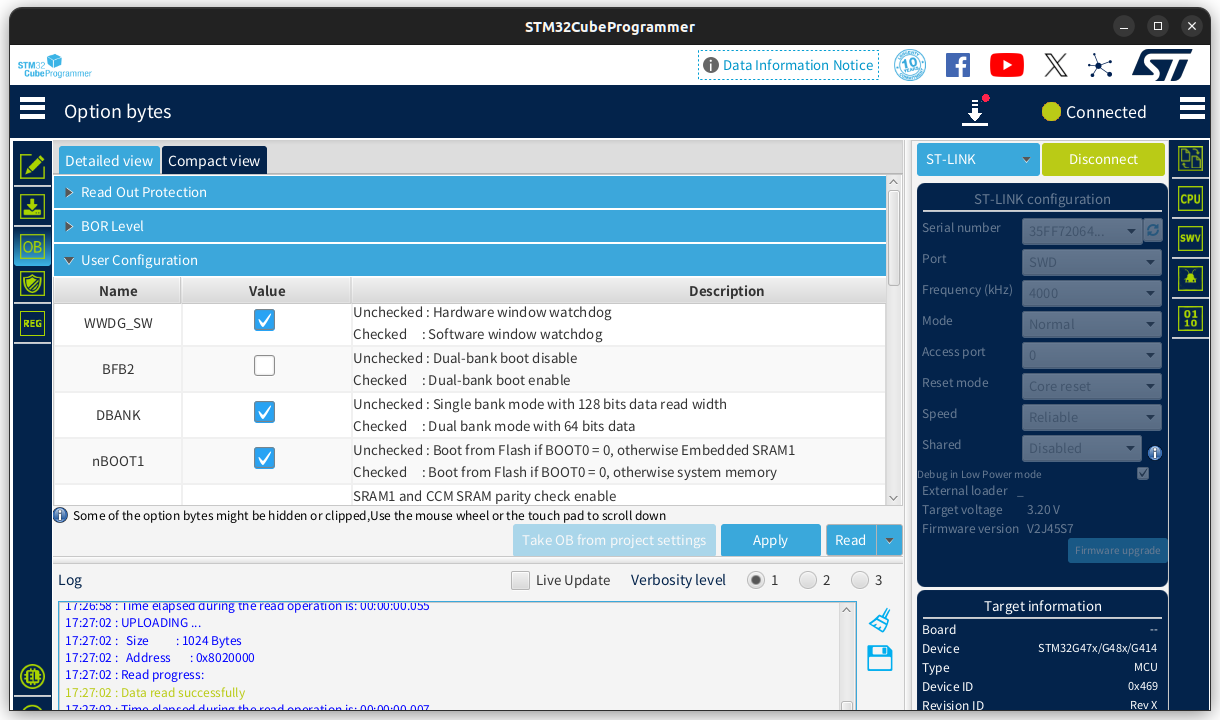The height and width of the screenshot is (720, 1220).
Task: Click the log panel vertical scrollbar
Action: pos(848,655)
